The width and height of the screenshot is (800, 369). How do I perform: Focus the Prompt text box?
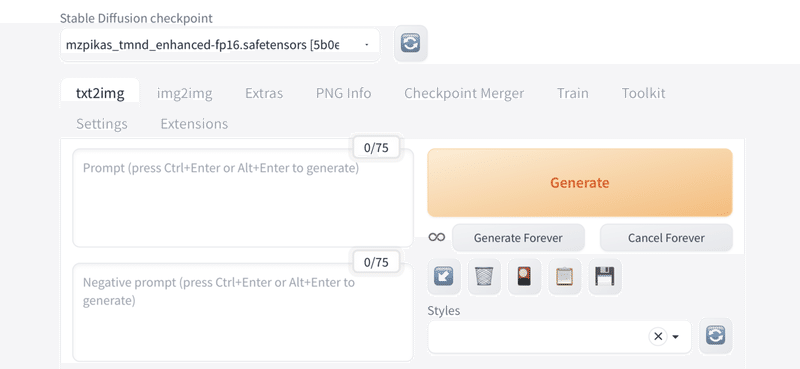(x=243, y=198)
